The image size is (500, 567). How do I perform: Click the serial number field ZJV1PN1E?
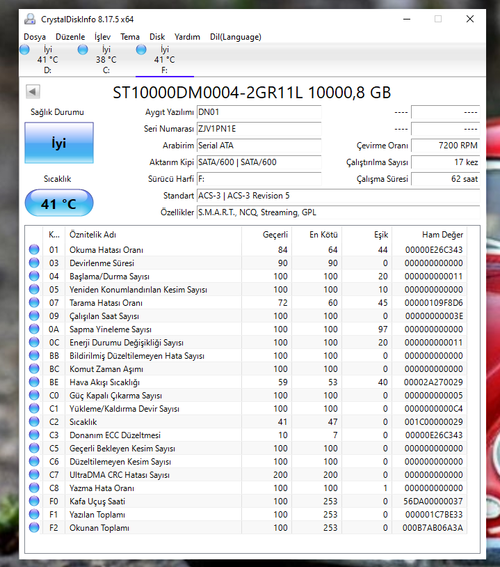pos(259,129)
